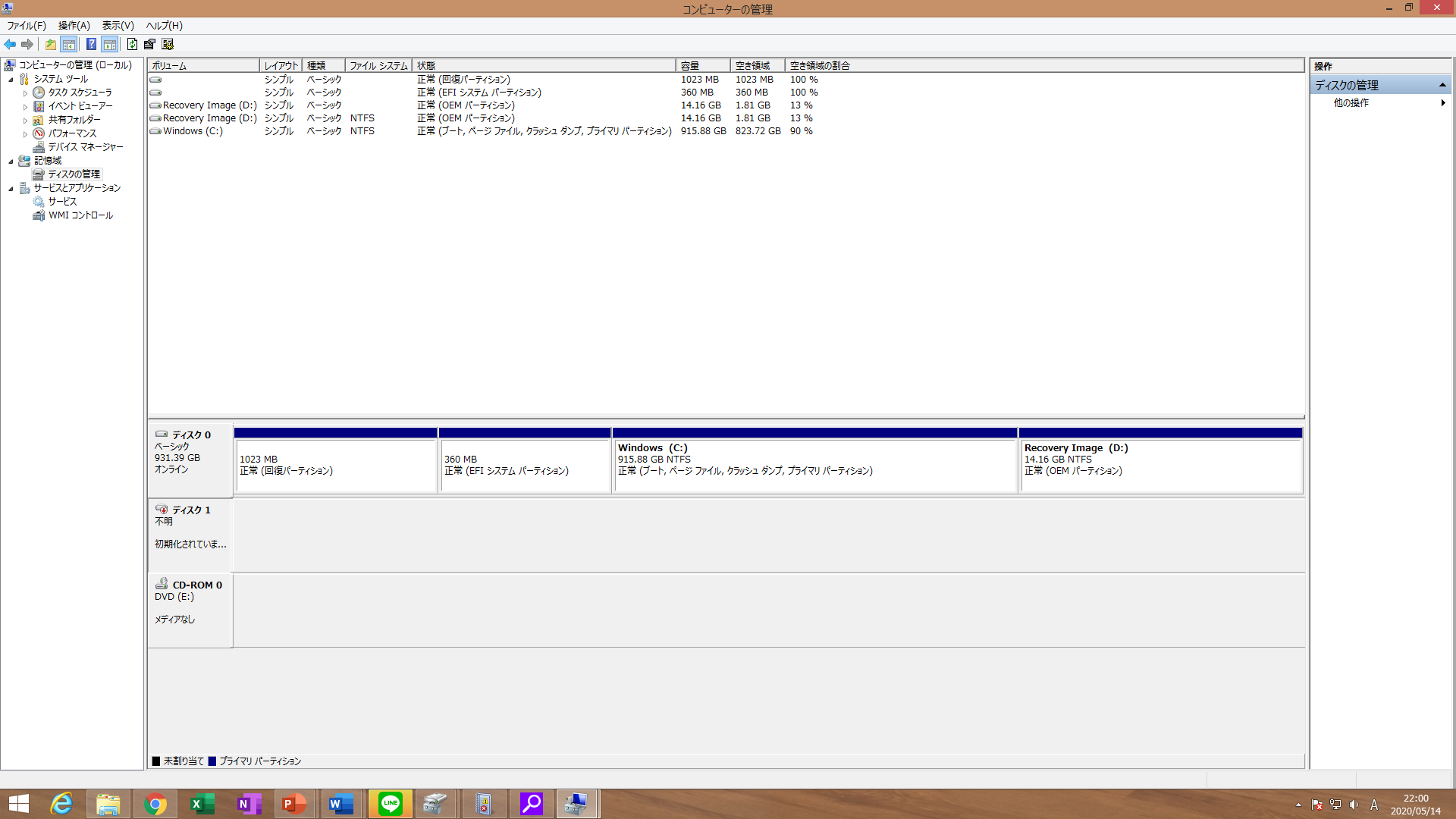Select the Windows (C:) partition block
Viewport: 1456px width, 819px height.
click(814, 464)
